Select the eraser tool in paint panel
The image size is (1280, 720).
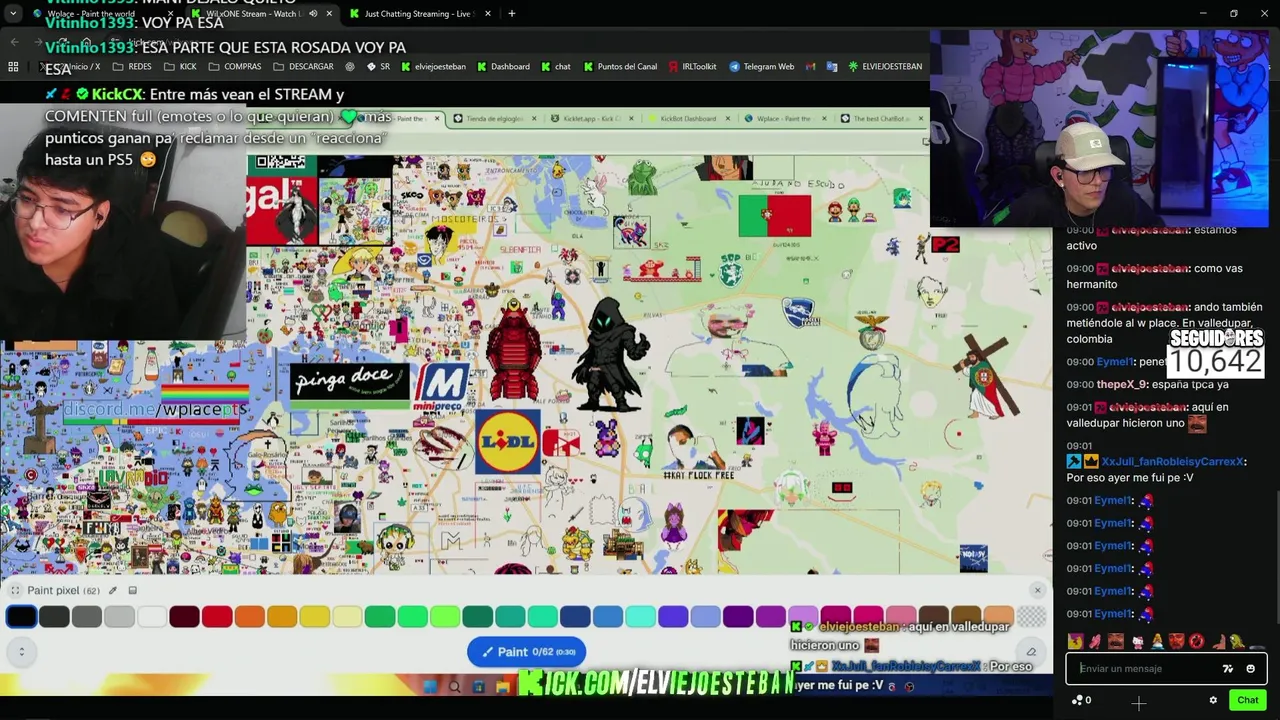pyautogui.click(x=1031, y=652)
